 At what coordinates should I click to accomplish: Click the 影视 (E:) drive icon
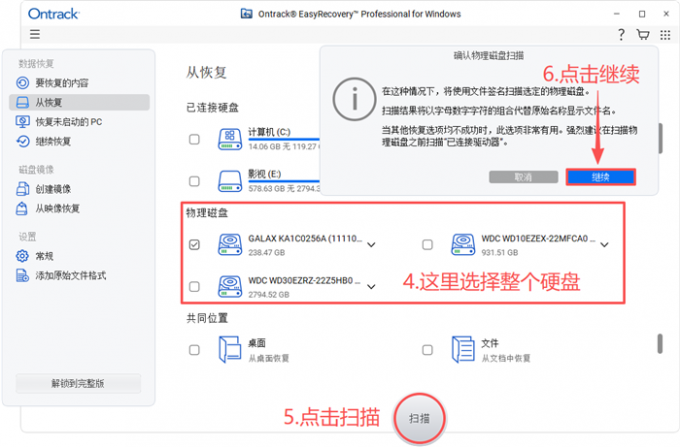pyautogui.click(x=230, y=181)
